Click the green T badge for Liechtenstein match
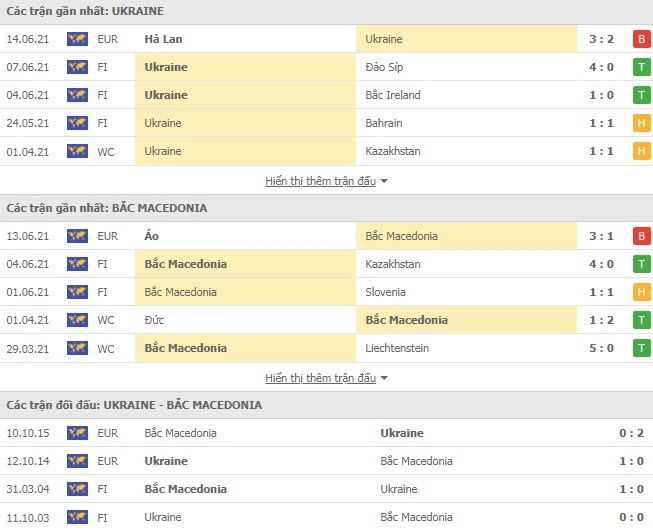Screen dimensions: 653x530 click(x=641, y=348)
